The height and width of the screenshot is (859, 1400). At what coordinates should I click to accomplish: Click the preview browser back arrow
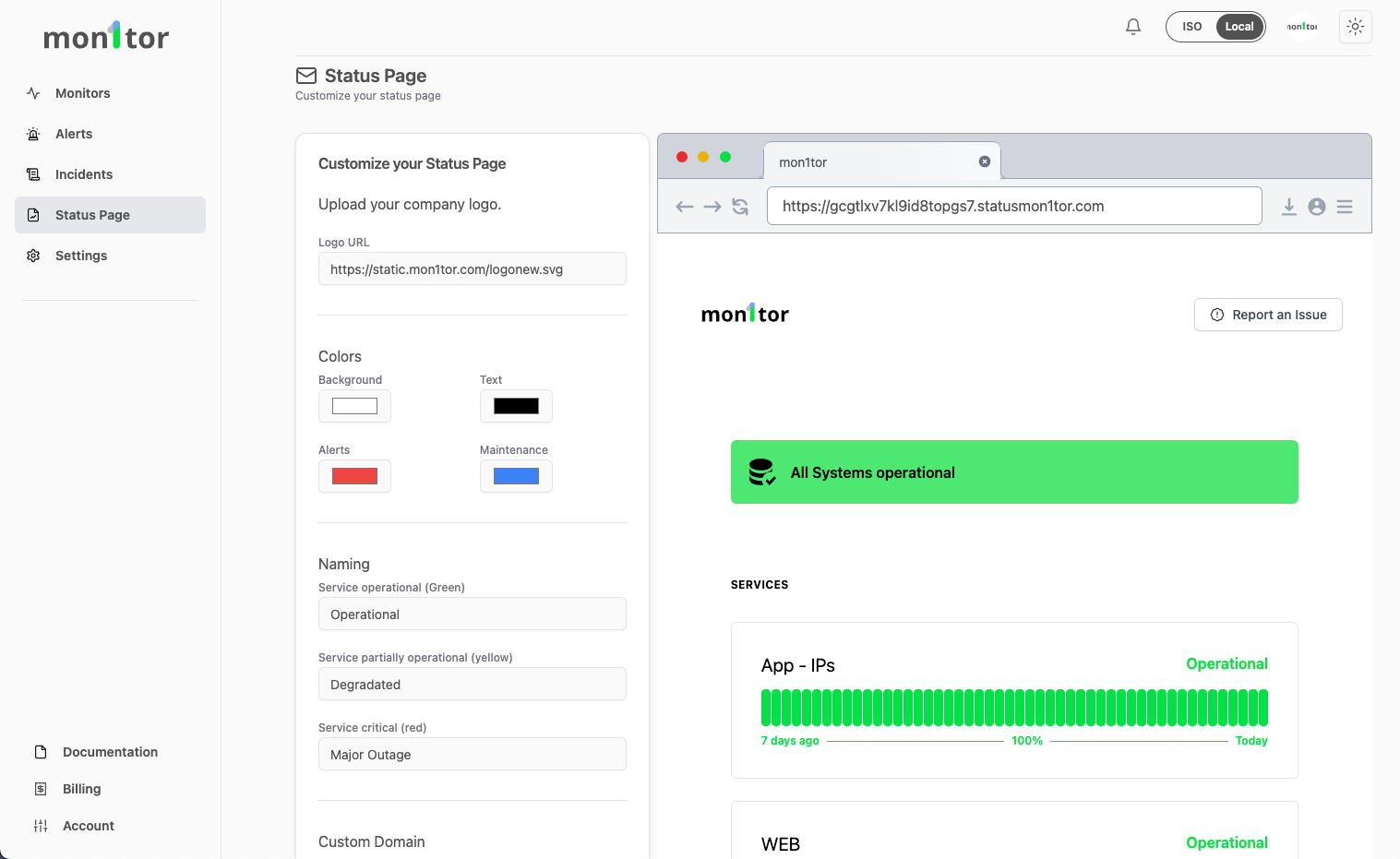(x=685, y=207)
